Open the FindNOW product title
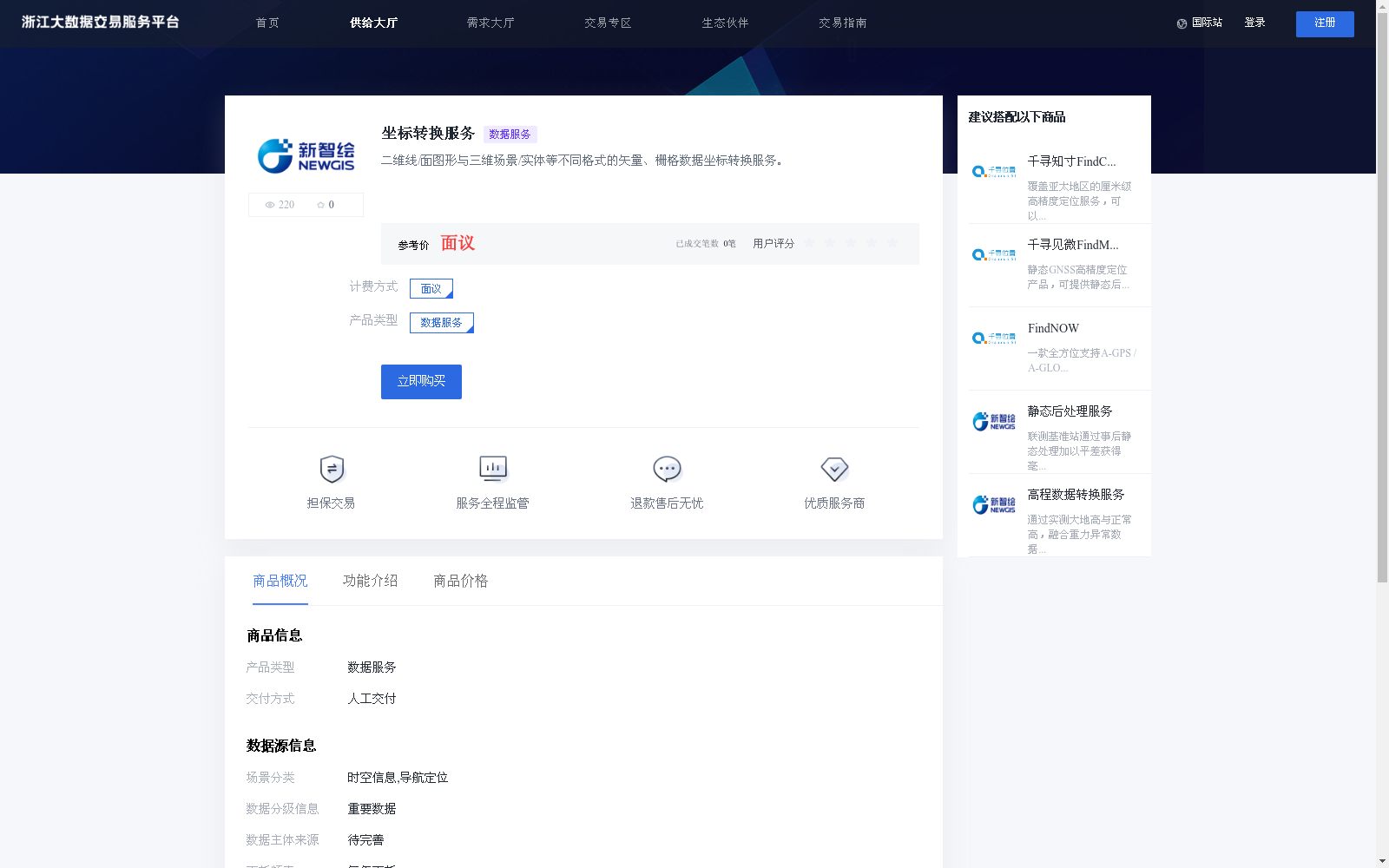 click(1053, 328)
